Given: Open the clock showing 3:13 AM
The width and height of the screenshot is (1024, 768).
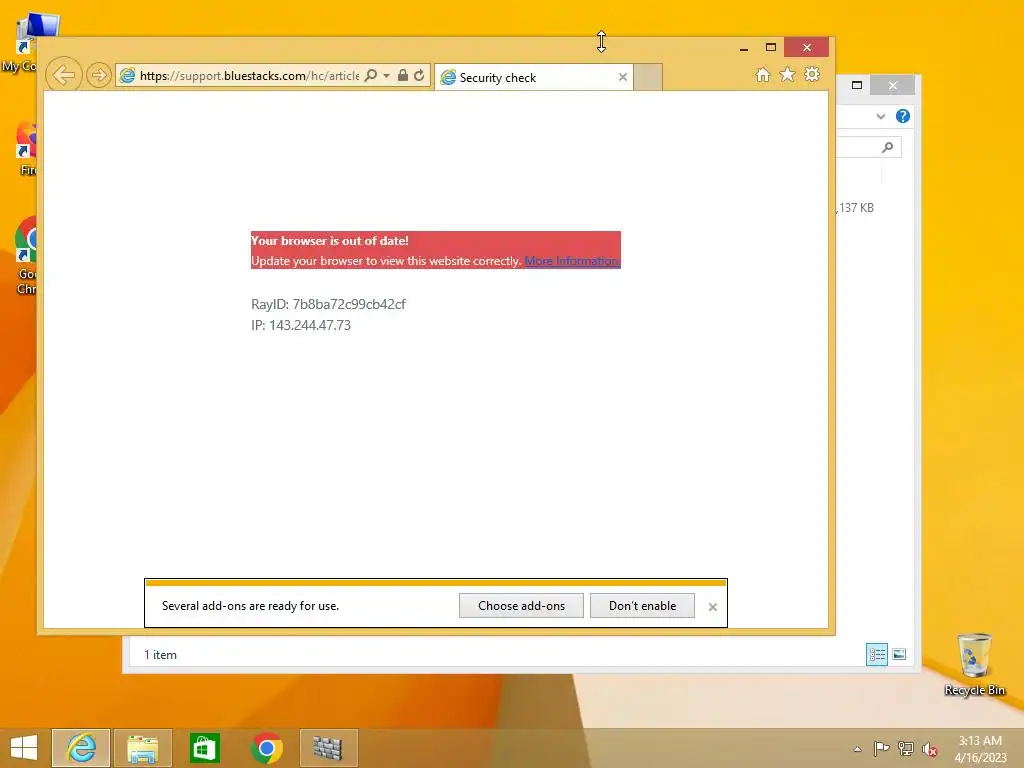Looking at the screenshot, I should click(x=980, y=748).
